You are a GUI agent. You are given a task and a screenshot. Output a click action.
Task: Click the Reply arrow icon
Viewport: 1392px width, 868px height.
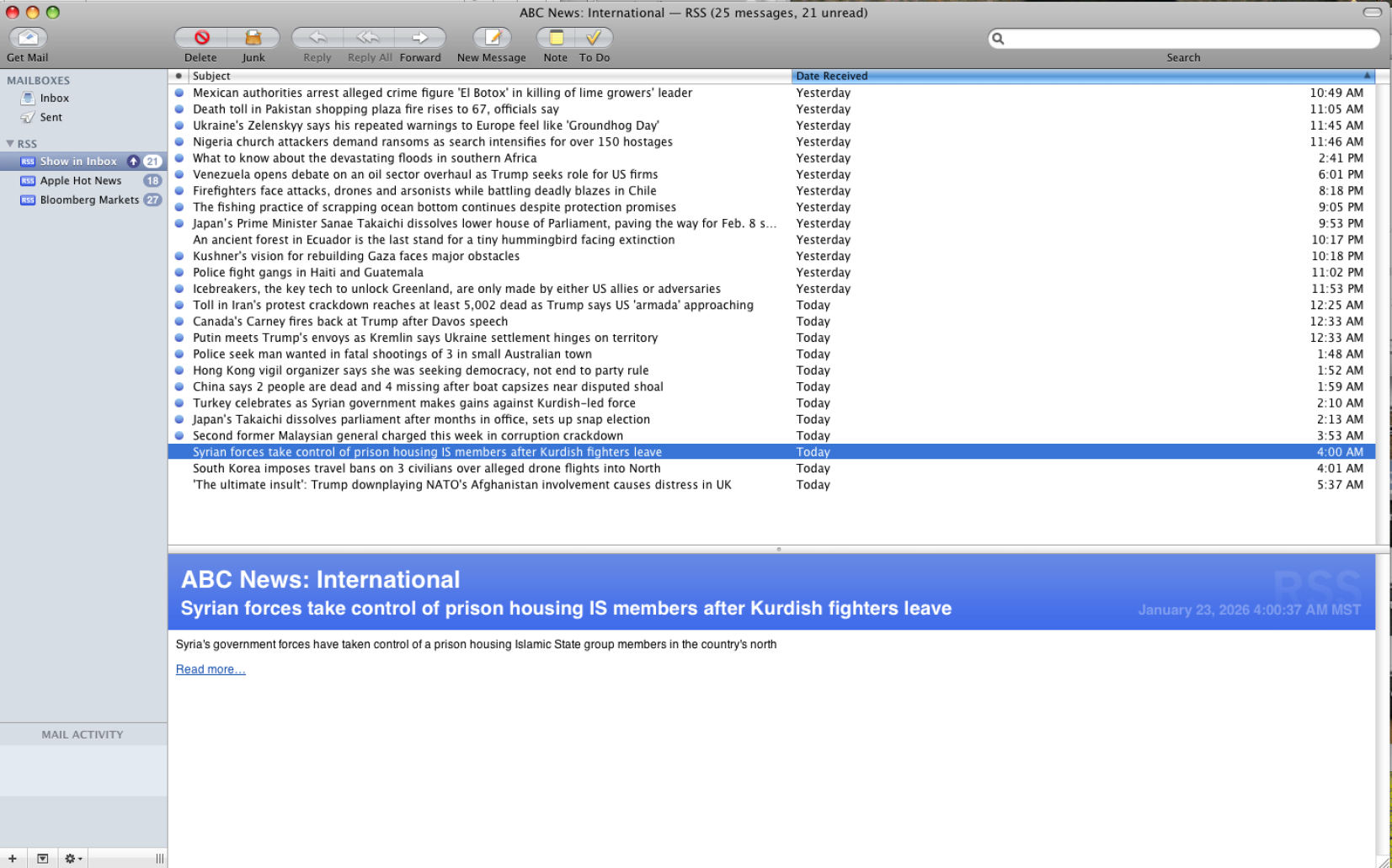317,38
